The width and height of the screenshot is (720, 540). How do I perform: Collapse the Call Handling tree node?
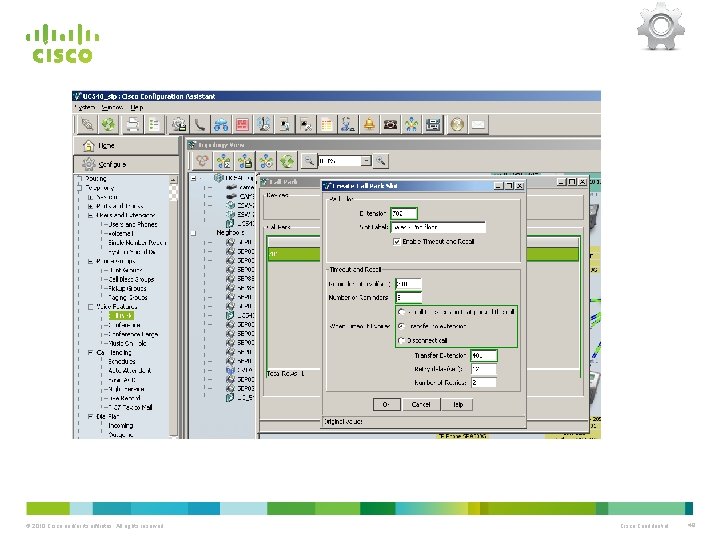(x=90, y=353)
